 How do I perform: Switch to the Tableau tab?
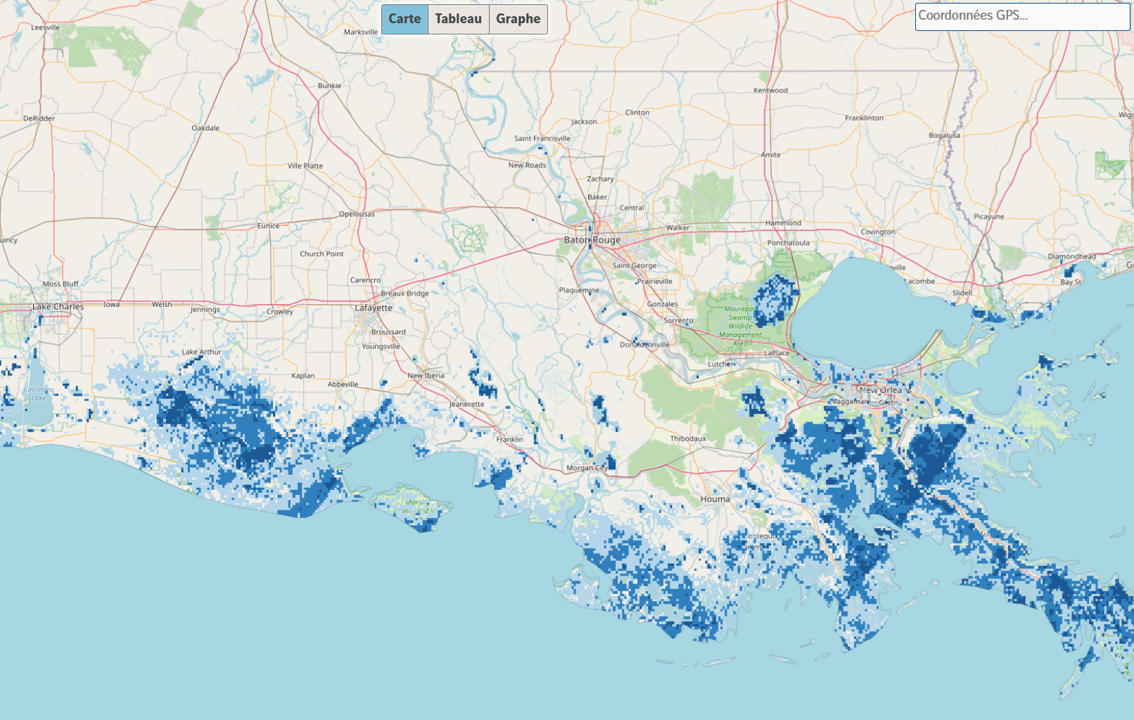458,19
